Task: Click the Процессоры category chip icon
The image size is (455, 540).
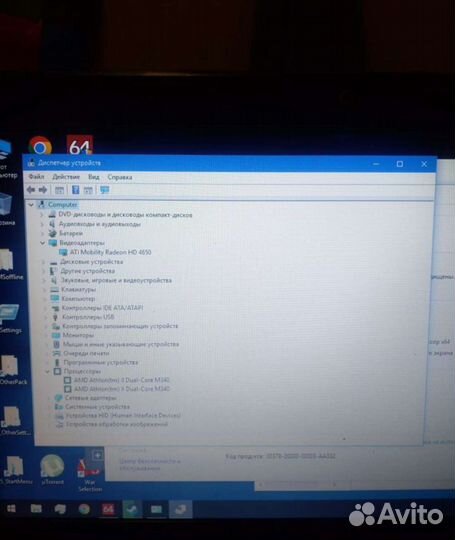Action: coord(58,371)
